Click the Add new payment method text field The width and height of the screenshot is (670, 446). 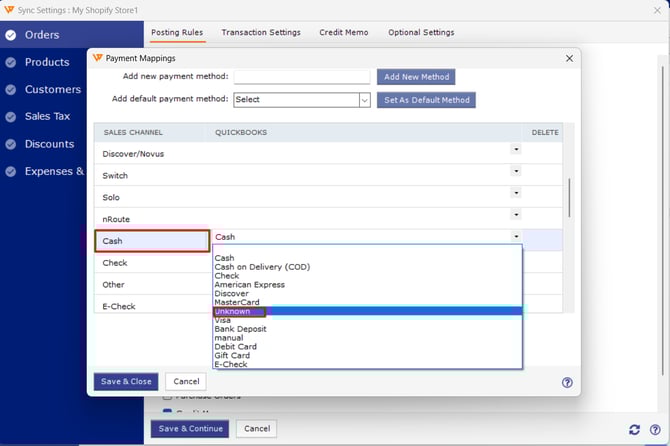(x=301, y=76)
